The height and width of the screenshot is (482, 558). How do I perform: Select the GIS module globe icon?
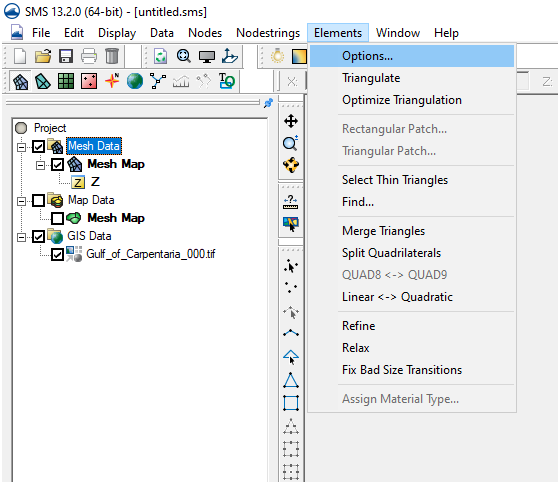coord(135,82)
